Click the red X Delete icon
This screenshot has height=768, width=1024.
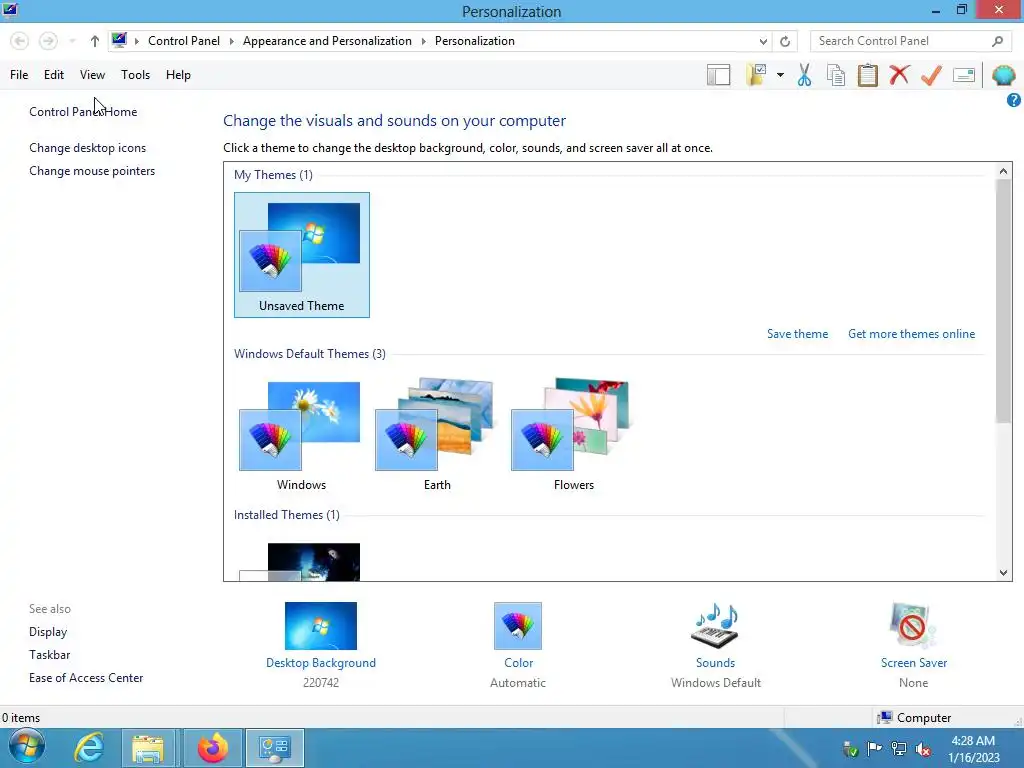coord(899,75)
